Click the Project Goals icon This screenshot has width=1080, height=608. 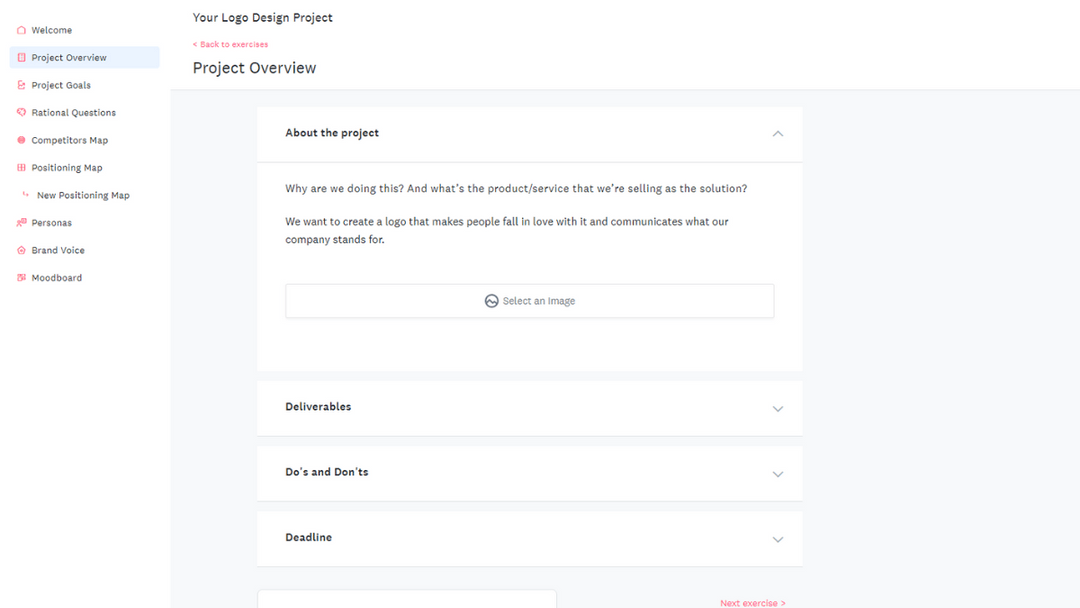point(21,85)
